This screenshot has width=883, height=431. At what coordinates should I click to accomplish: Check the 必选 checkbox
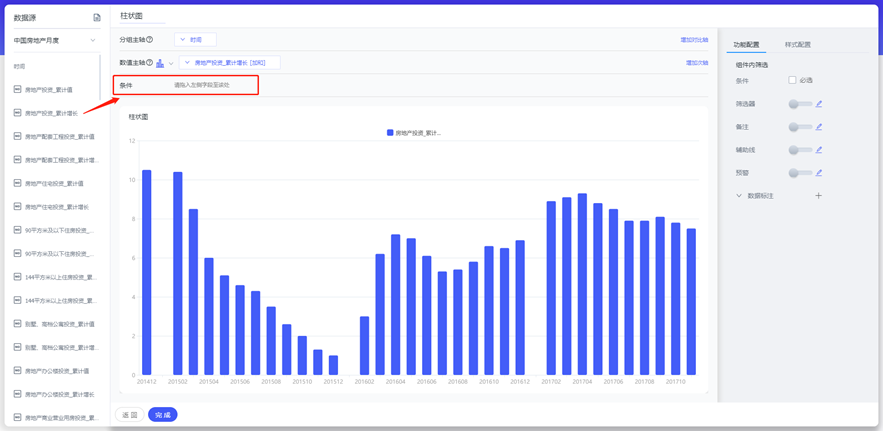pyautogui.click(x=792, y=81)
